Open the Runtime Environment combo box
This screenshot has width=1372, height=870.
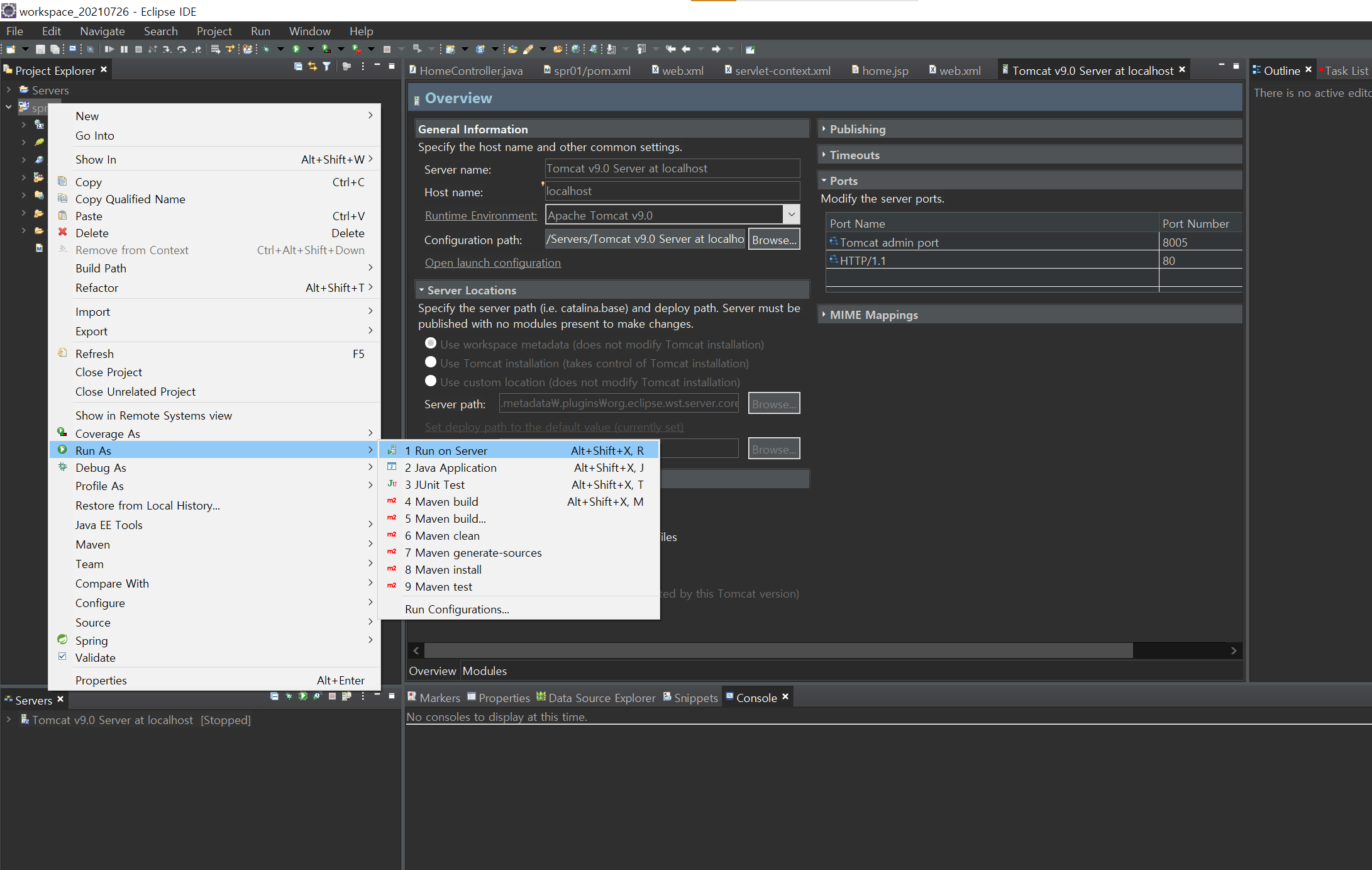point(791,215)
